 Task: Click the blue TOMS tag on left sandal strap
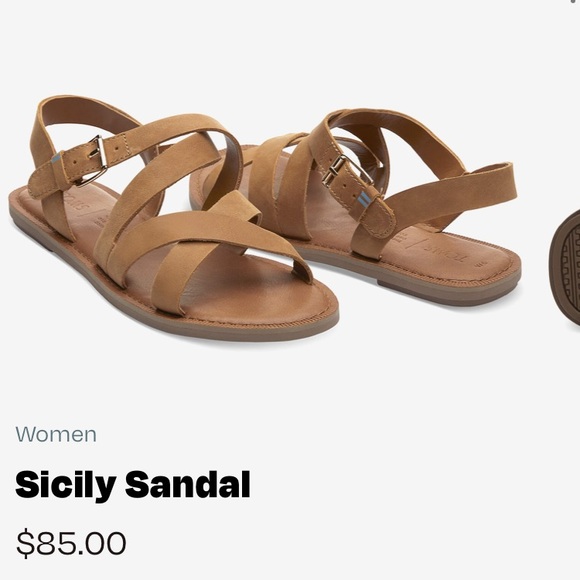pos(55,160)
